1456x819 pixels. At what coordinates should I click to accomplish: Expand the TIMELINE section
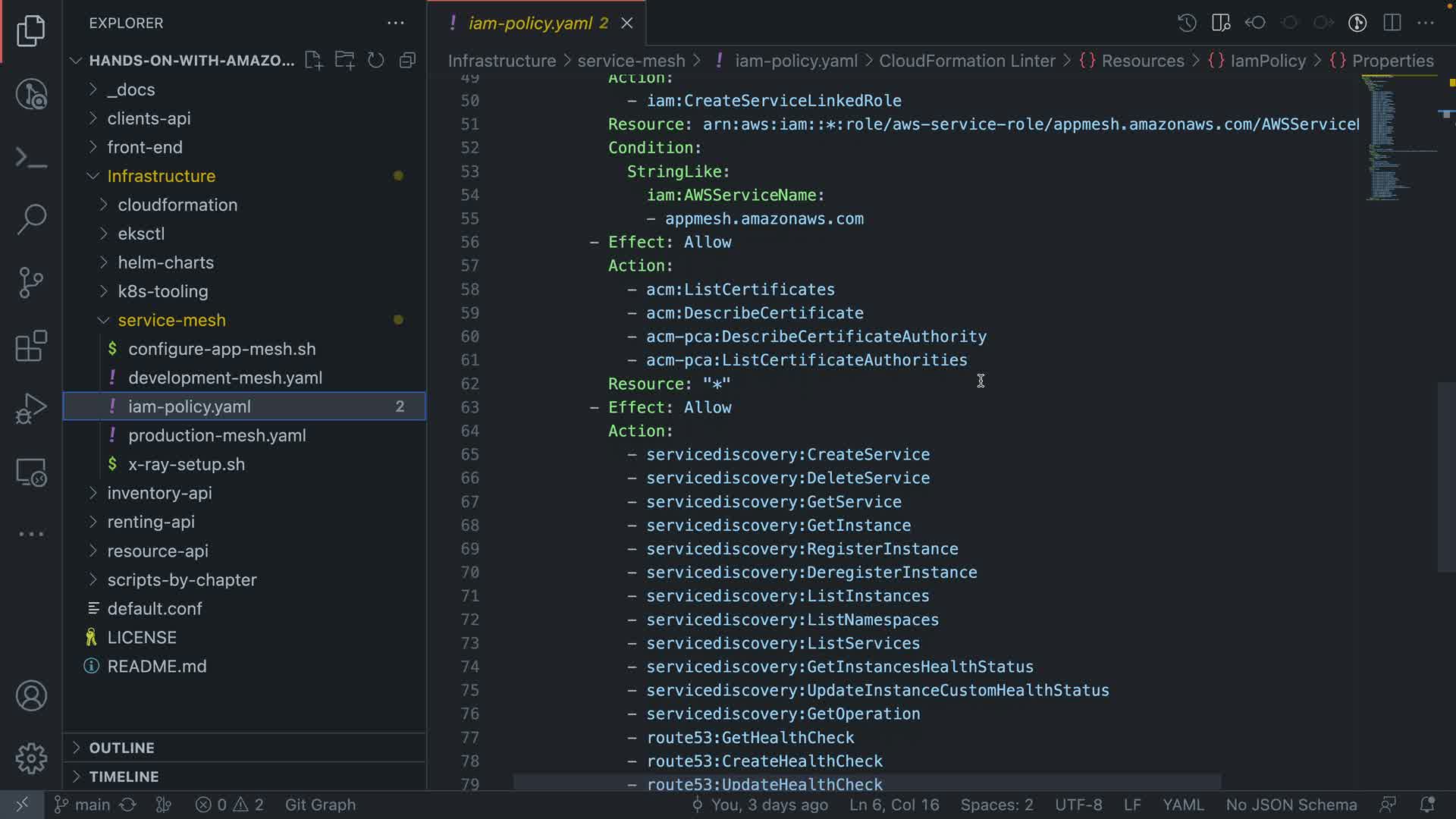pyautogui.click(x=124, y=777)
